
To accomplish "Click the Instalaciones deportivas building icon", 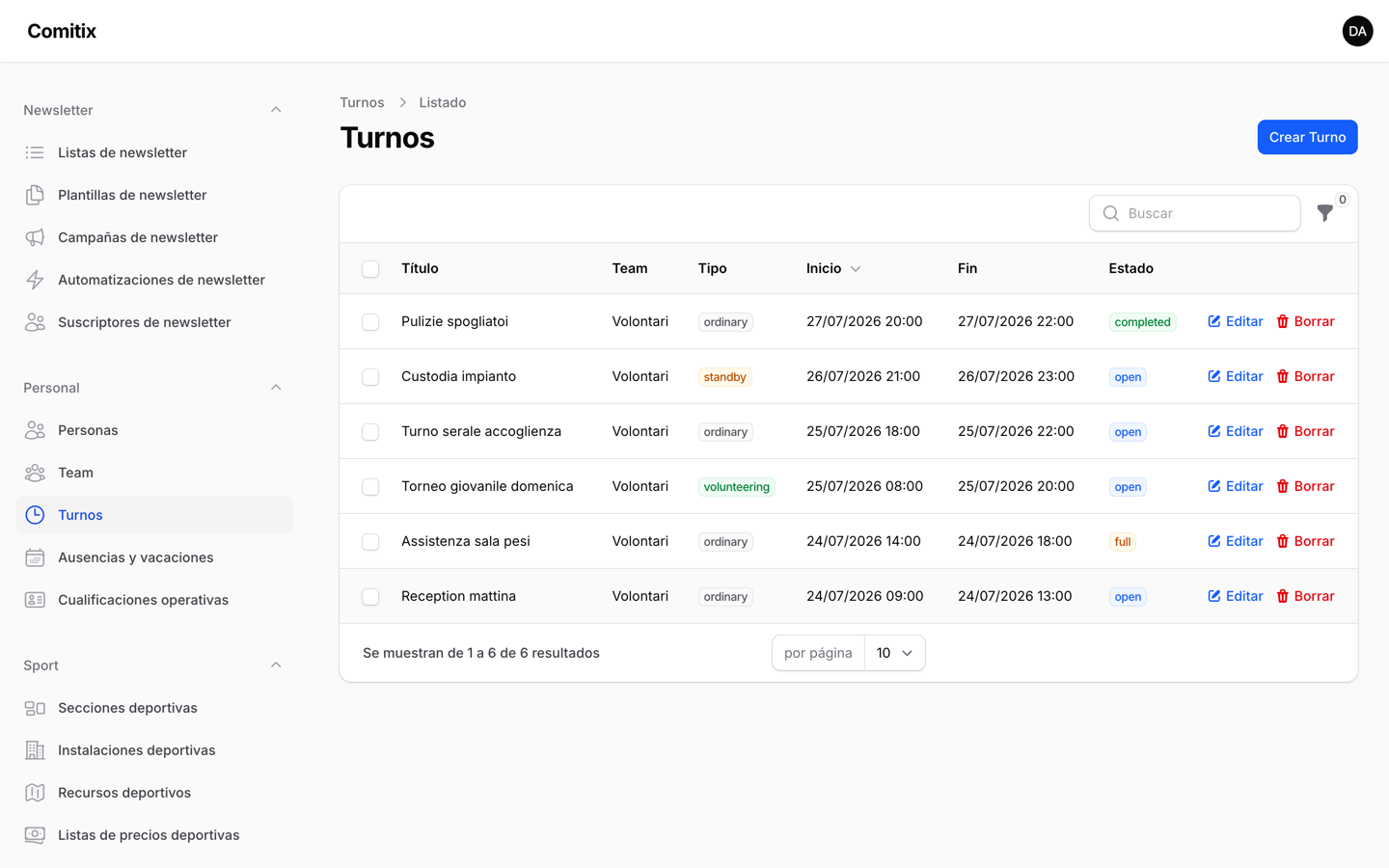I will point(35,750).
